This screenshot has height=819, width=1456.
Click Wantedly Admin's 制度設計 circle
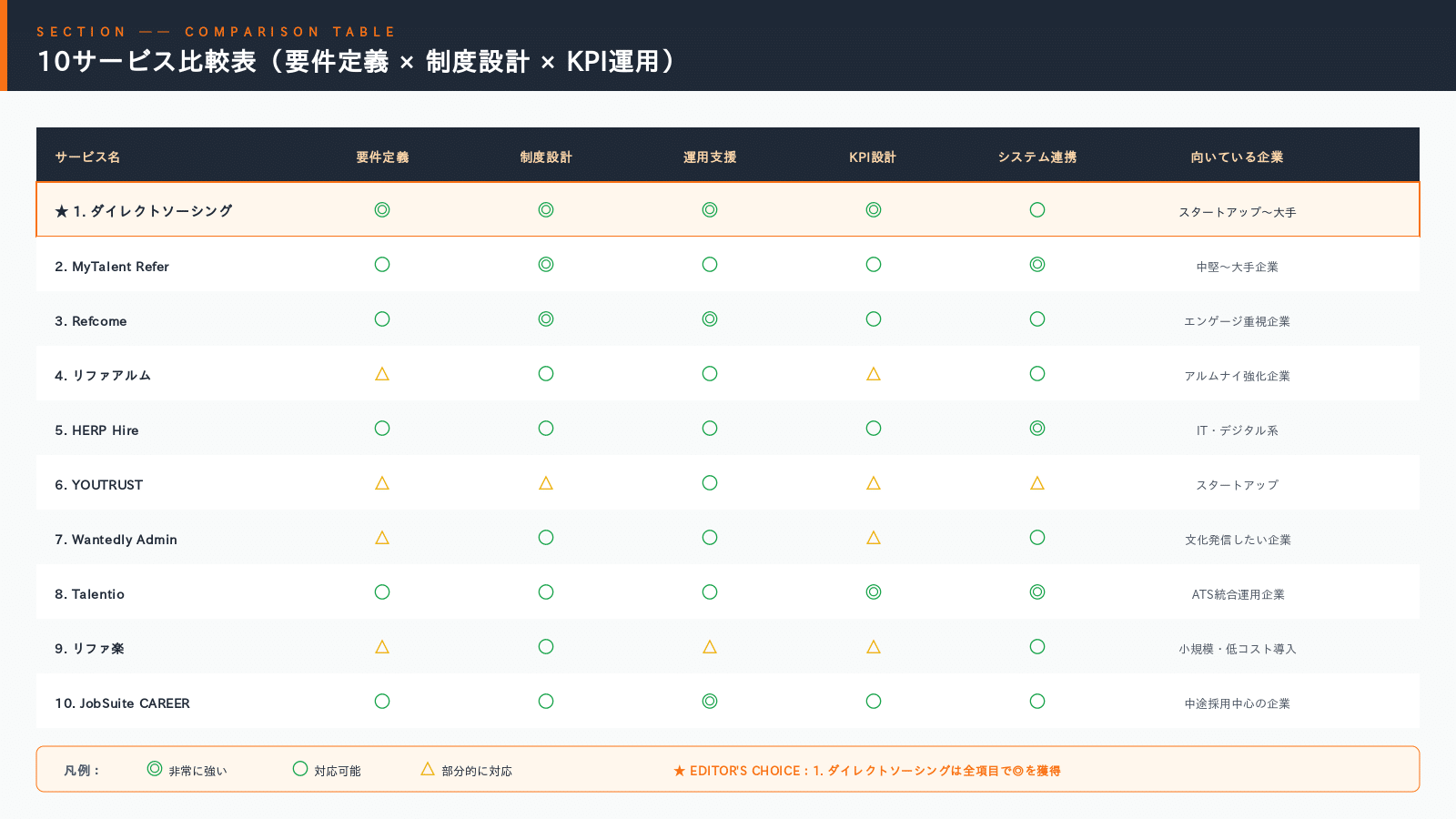546,538
